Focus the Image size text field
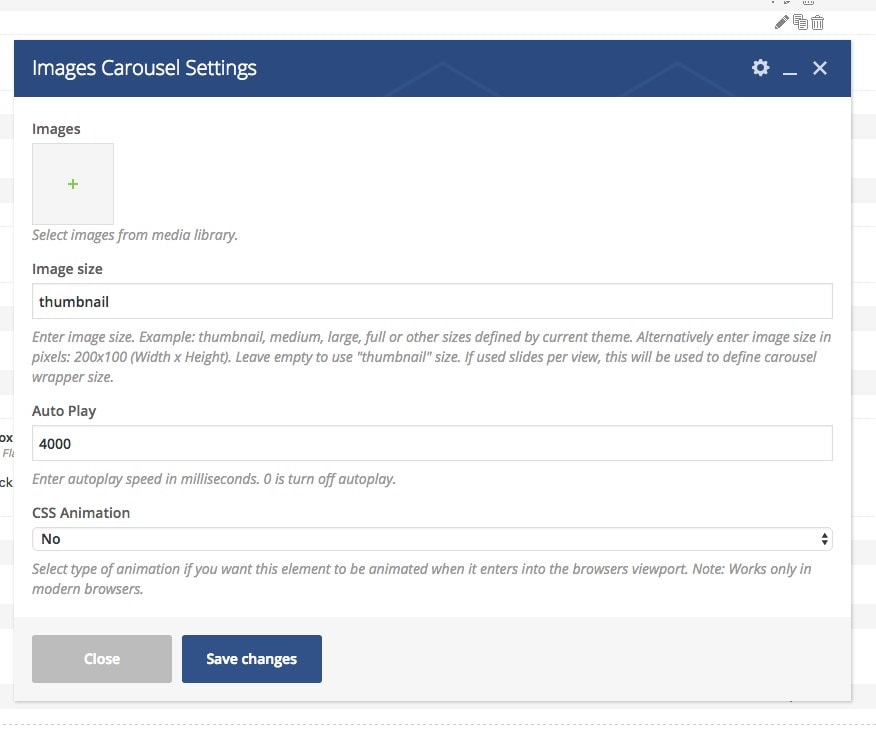The image size is (876, 736). (432, 301)
